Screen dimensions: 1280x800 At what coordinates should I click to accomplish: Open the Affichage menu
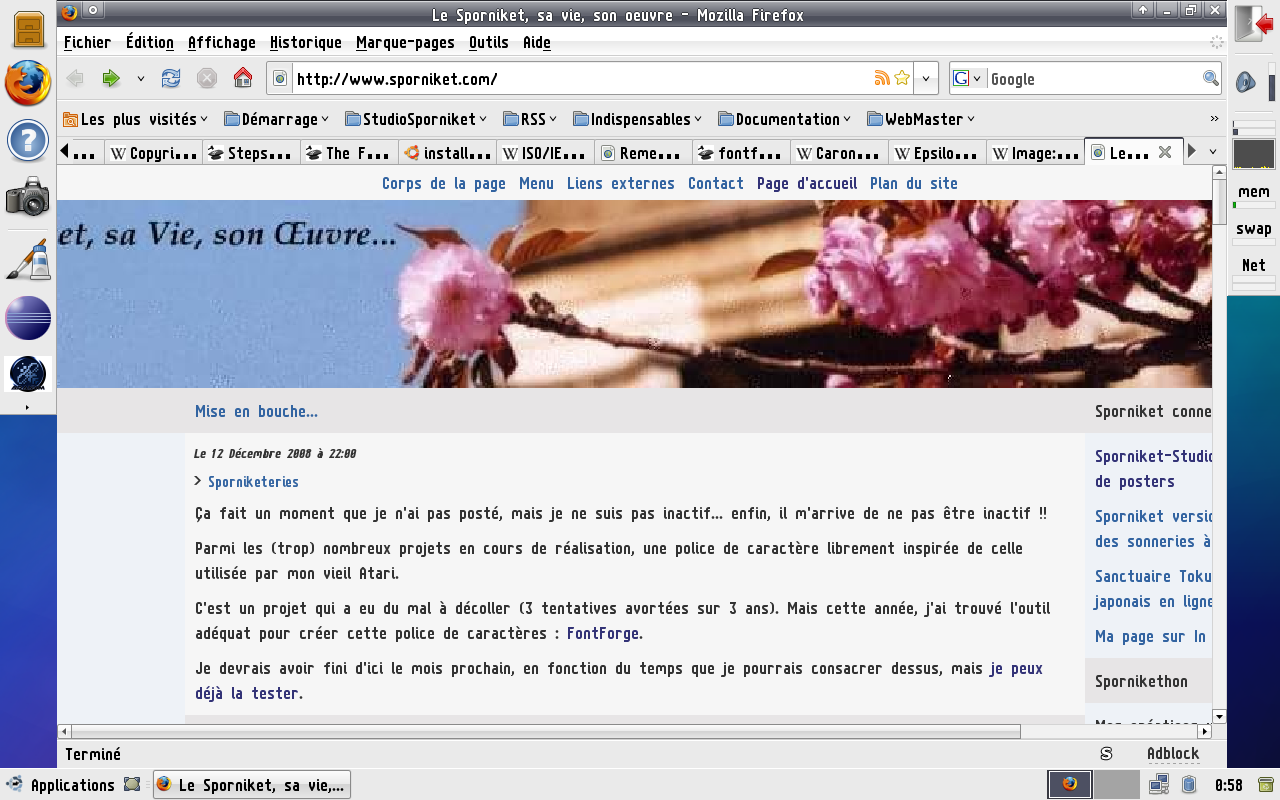222,42
